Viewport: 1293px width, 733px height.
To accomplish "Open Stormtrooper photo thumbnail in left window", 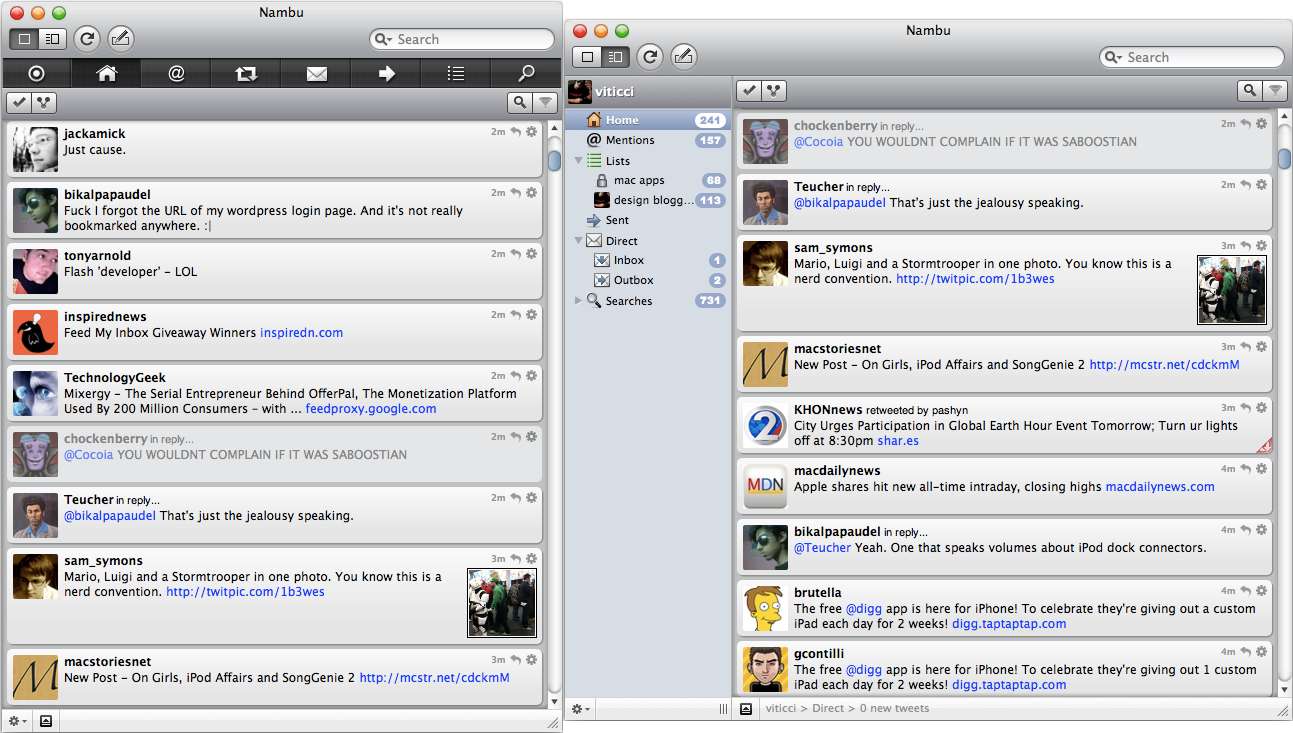I will [502, 602].
